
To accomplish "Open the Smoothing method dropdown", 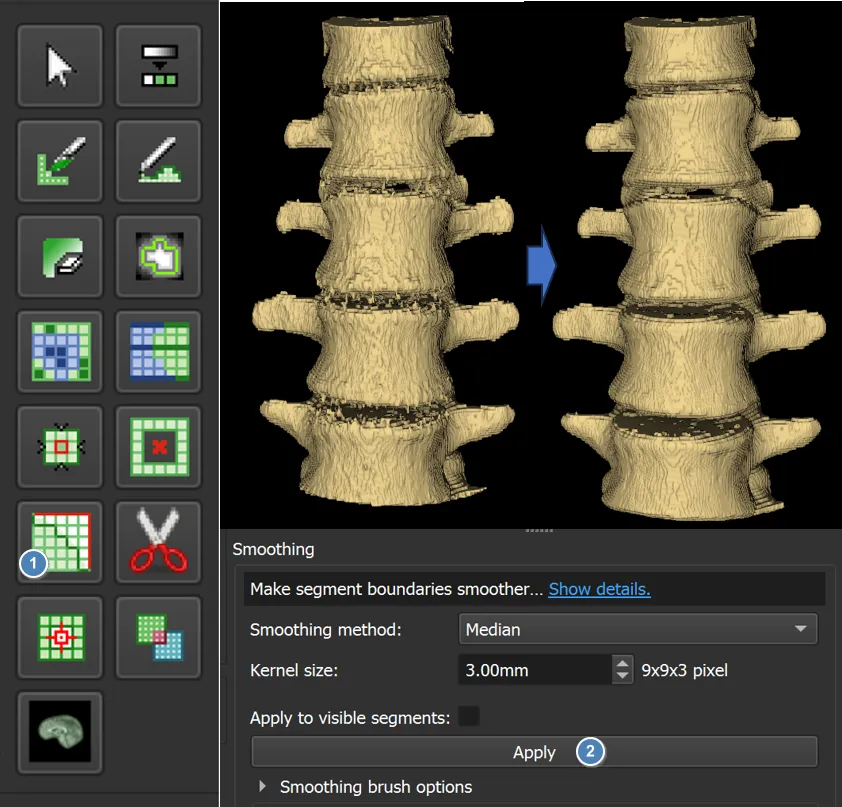I will [638, 629].
